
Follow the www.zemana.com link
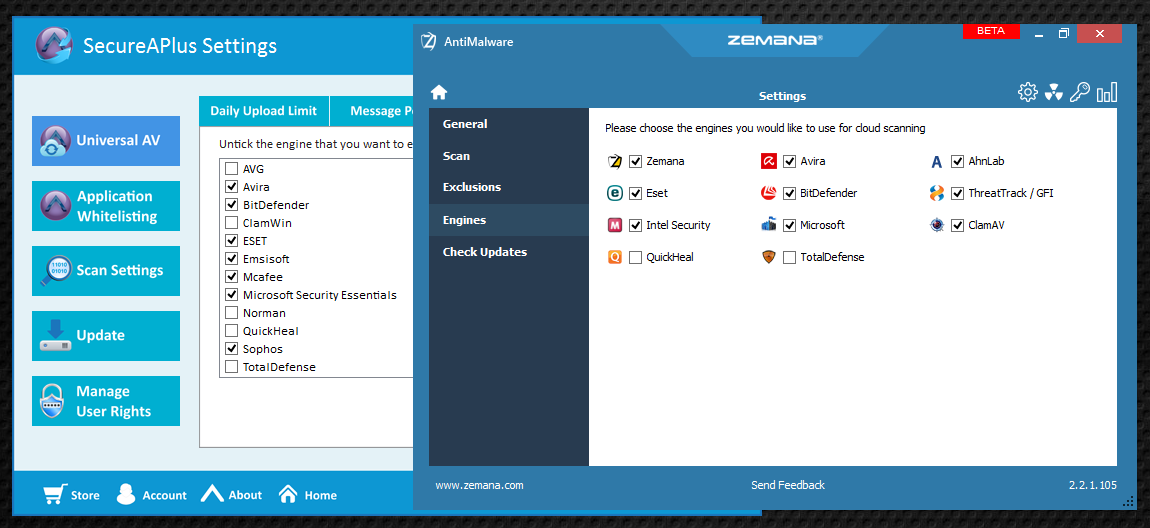(x=480, y=485)
